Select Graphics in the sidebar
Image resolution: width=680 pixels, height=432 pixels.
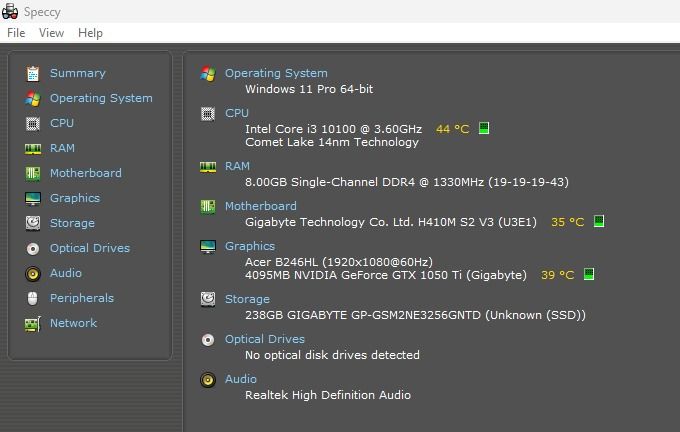click(x=75, y=198)
